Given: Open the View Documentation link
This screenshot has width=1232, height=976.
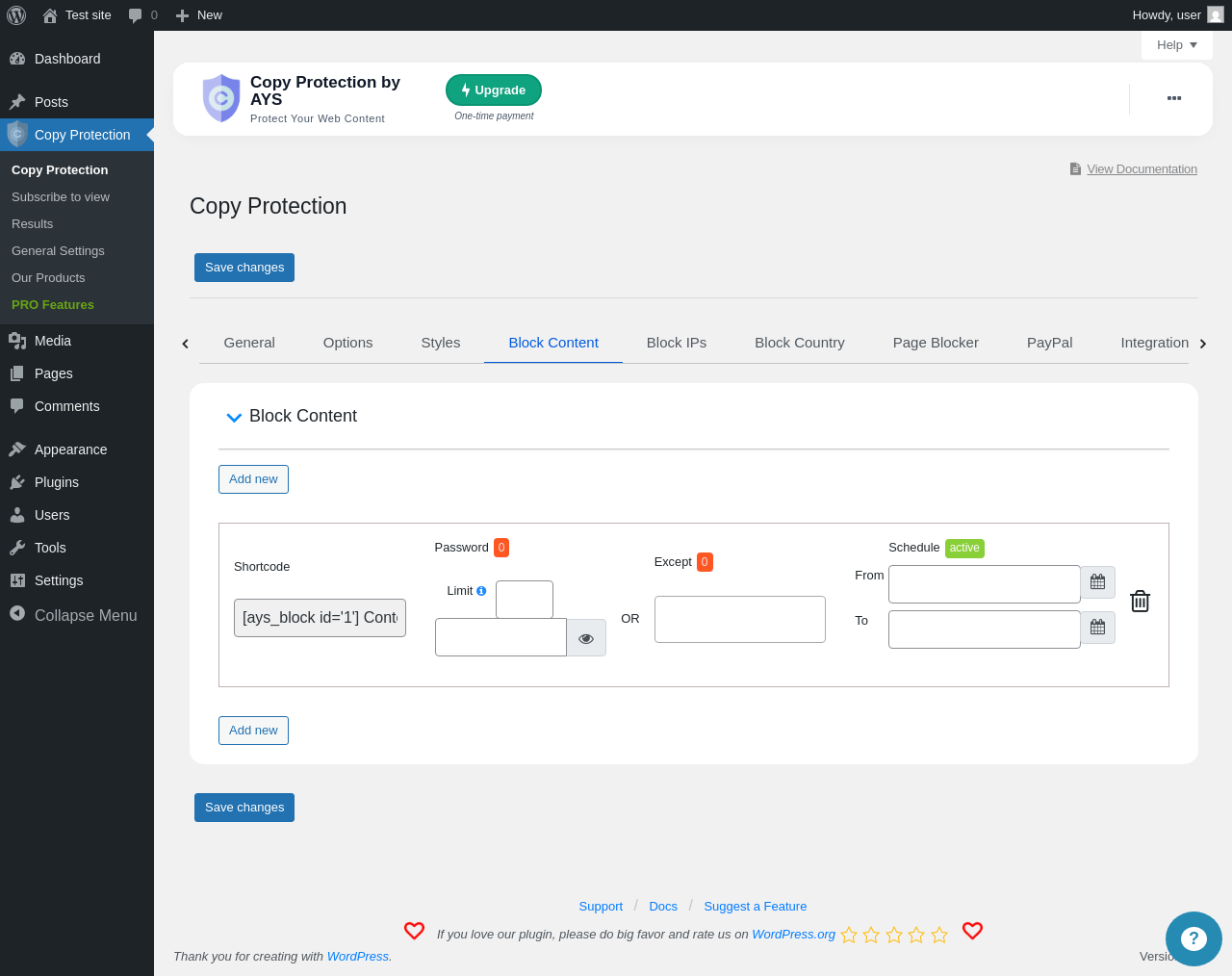Looking at the screenshot, I should click(1142, 169).
